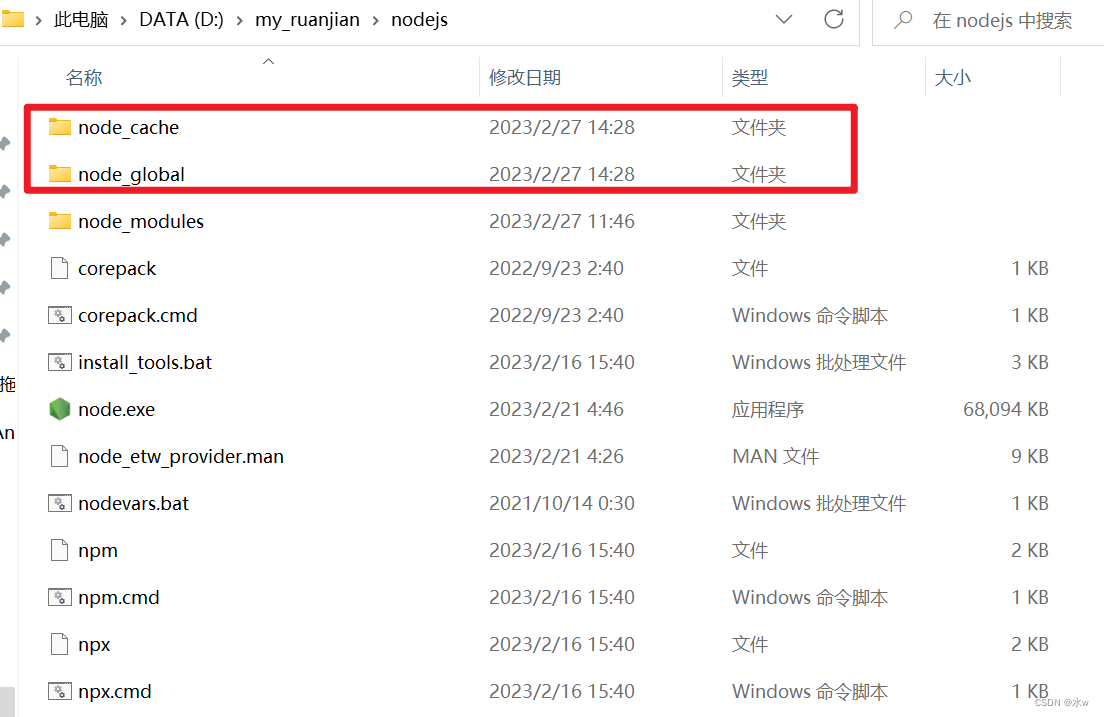Viewport: 1104px width, 717px height.
Task: Click the 3 KB size value
Action: pos(1029,362)
